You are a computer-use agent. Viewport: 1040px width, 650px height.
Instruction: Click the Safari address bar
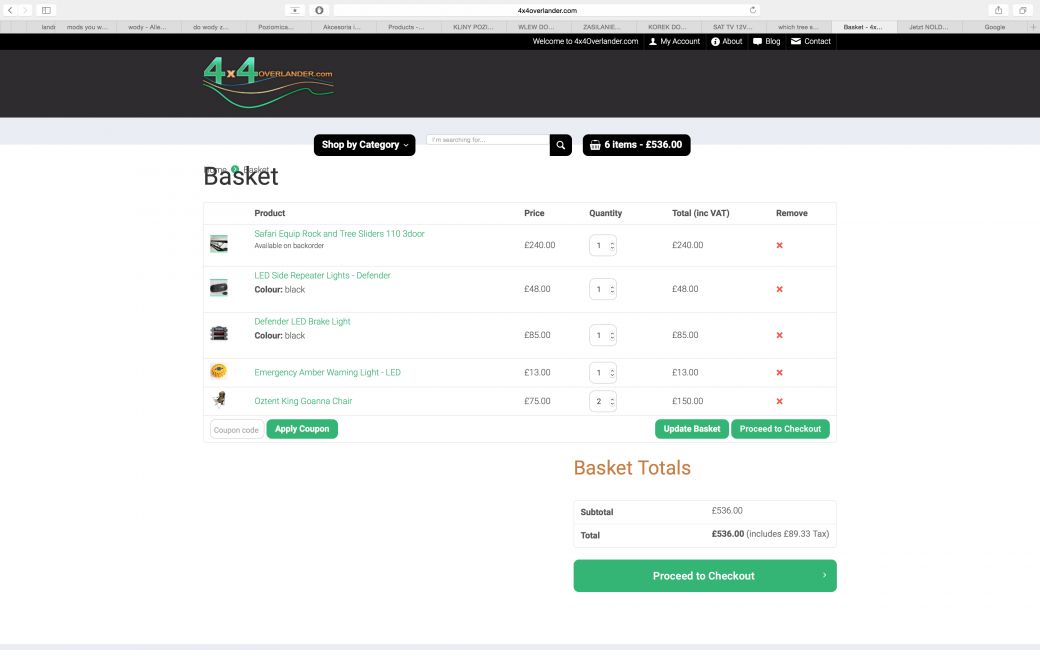click(x=547, y=10)
